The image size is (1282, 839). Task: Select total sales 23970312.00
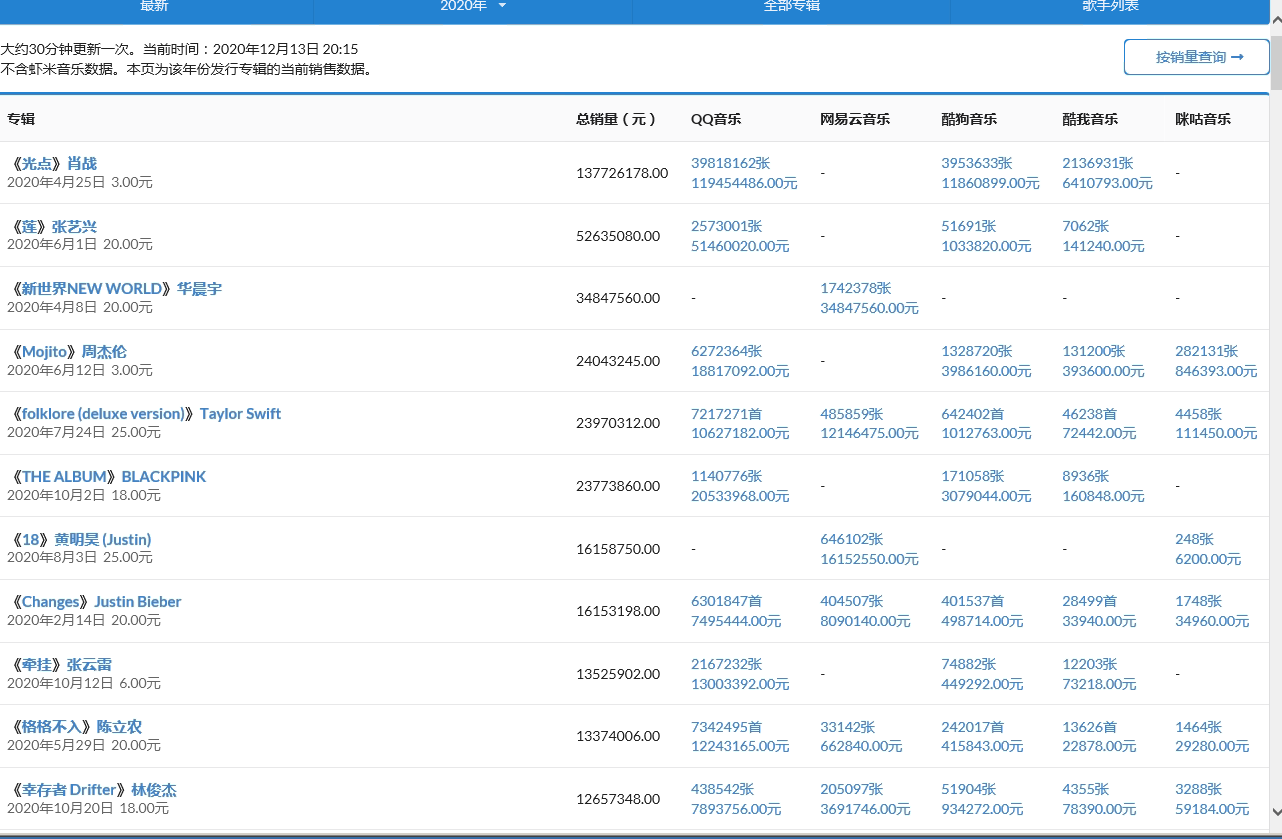(x=618, y=423)
